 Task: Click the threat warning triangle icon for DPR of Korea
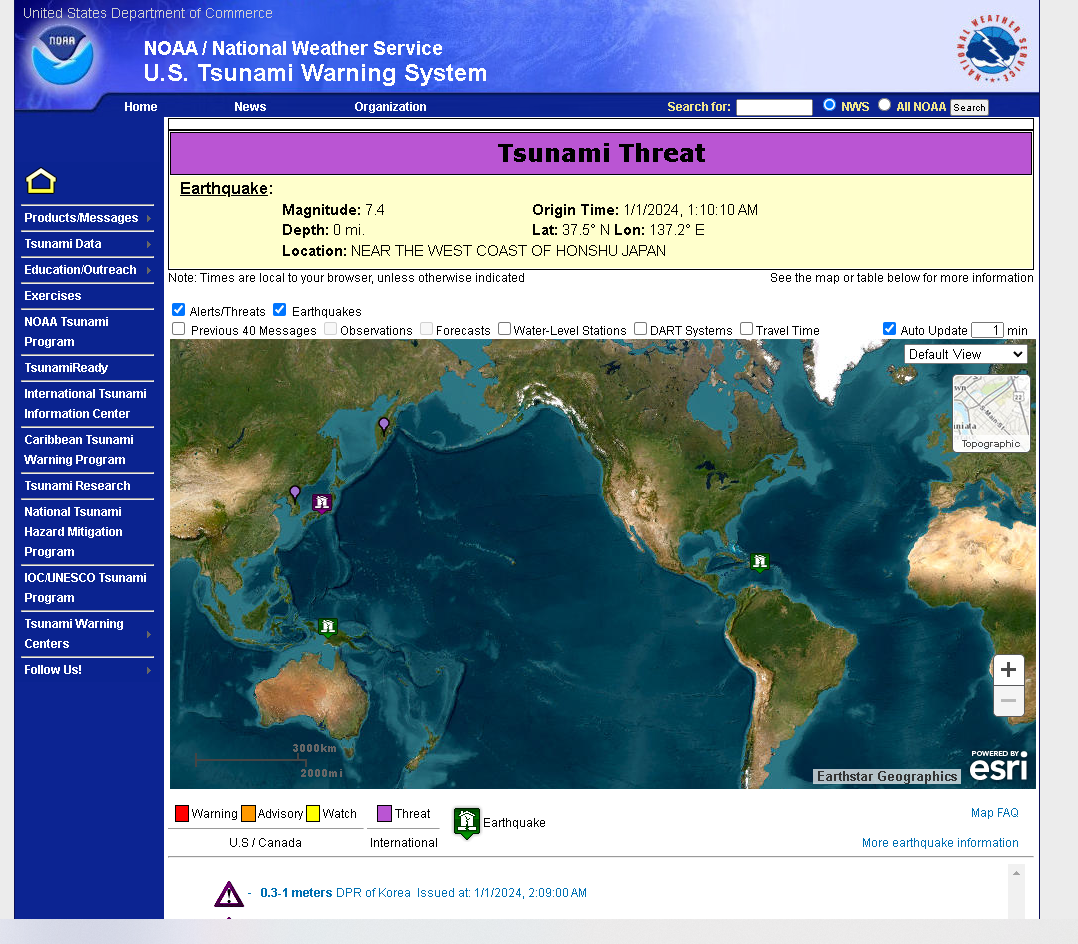click(x=228, y=894)
